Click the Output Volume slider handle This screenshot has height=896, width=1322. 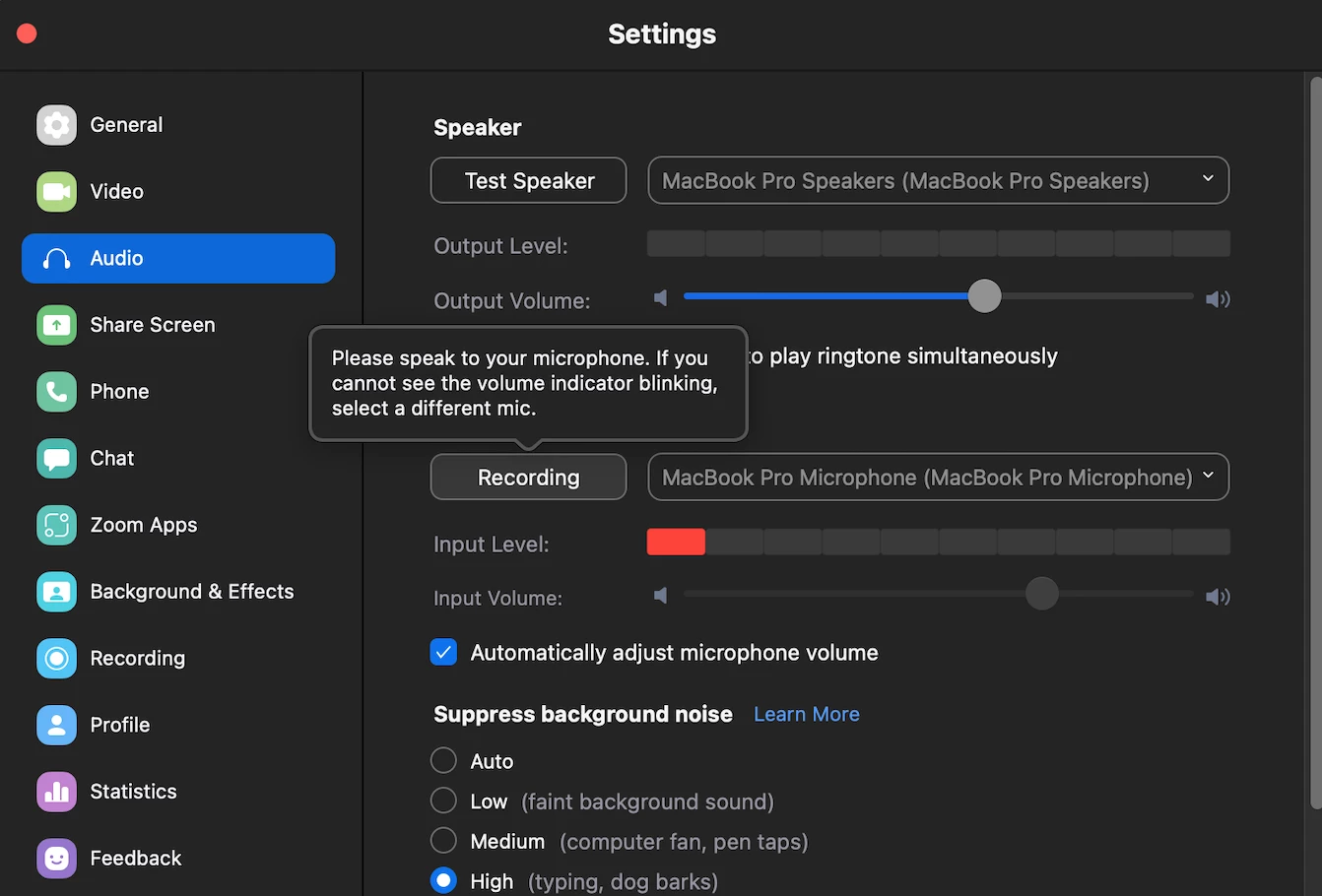click(x=984, y=295)
